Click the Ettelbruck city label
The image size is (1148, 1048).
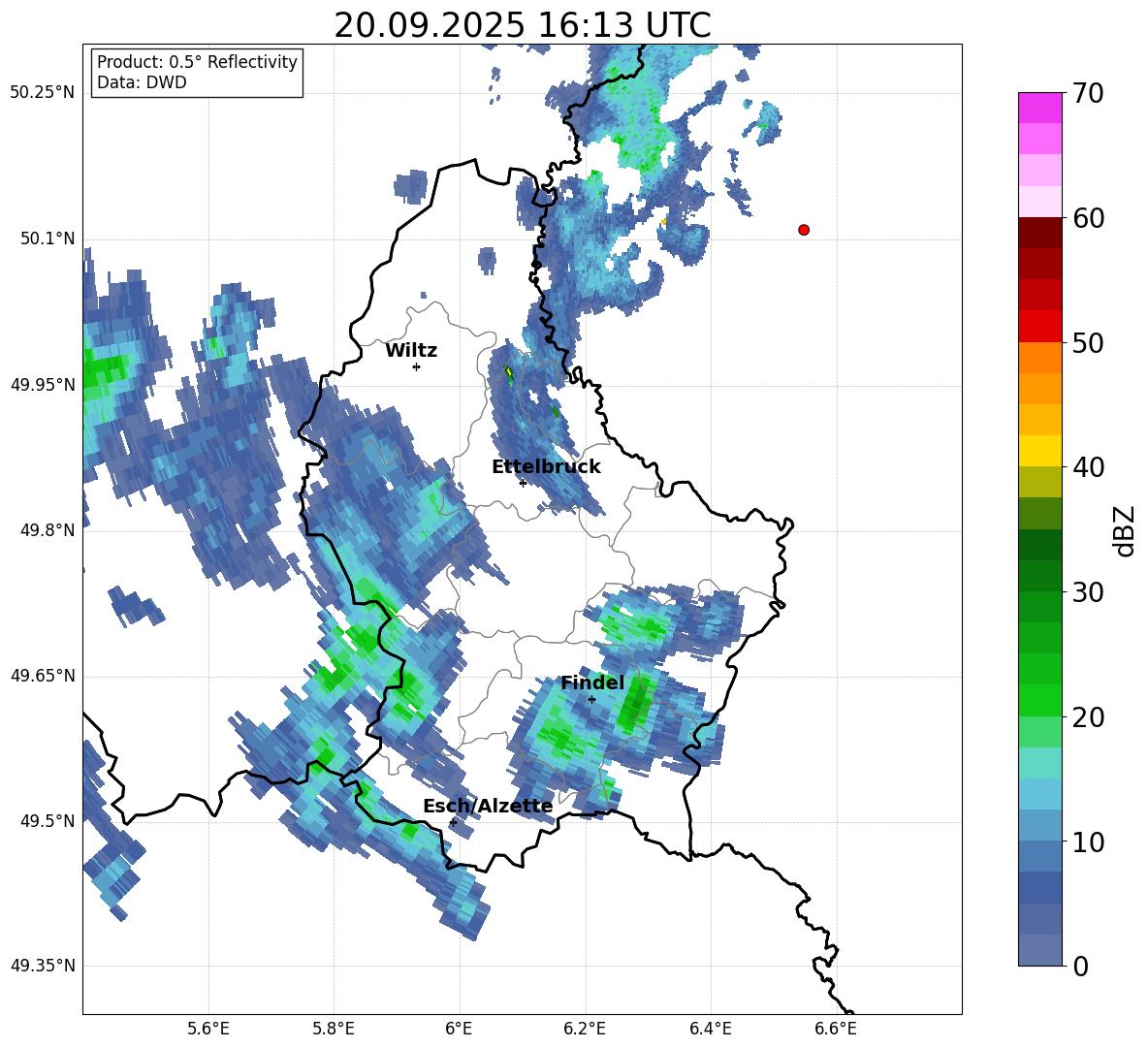coord(546,467)
